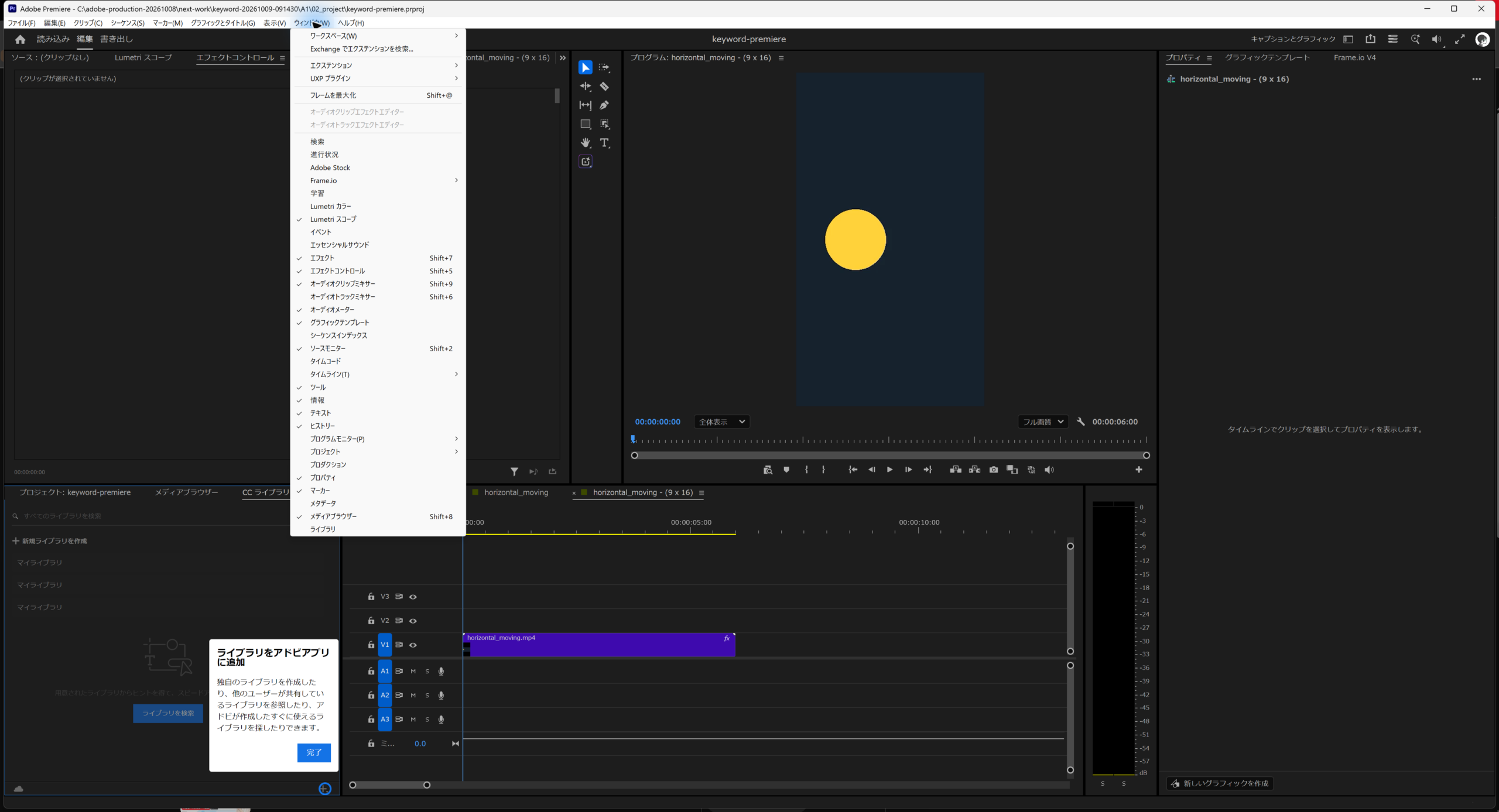Select the Razor tool
The width and height of the screenshot is (1499, 812).
click(x=604, y=87)
